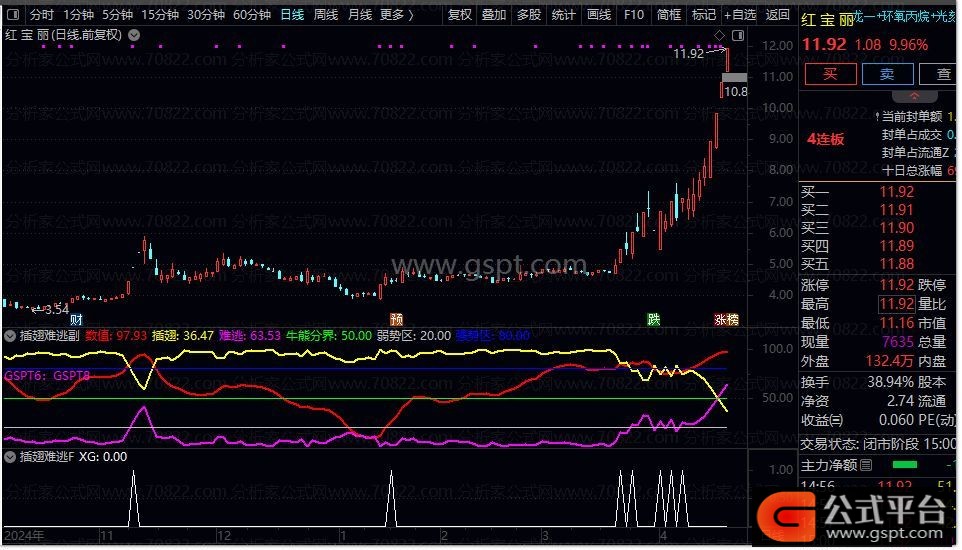Open settings circle of 插翅难逃F indicator
This screenshot has width=962, height=550.
click(x=10, y=457)
